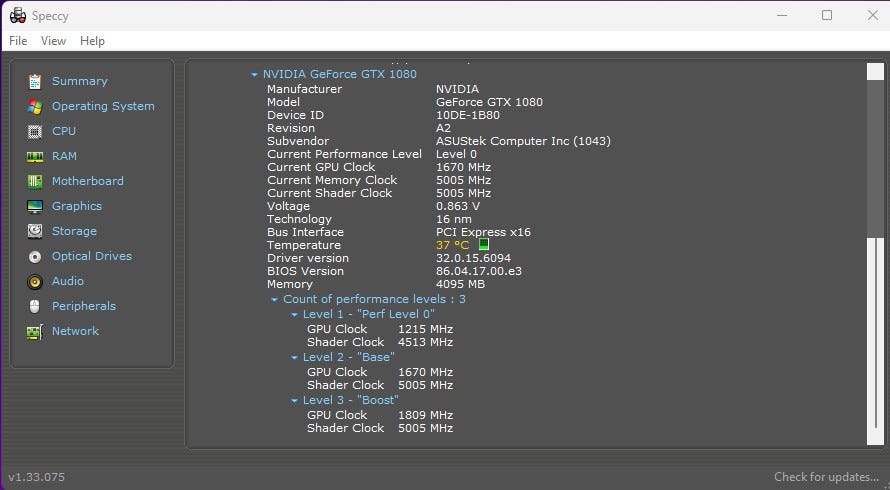Click Current Memory Clock label
Screen dimensions: 890x490
(x=332, y=180)
